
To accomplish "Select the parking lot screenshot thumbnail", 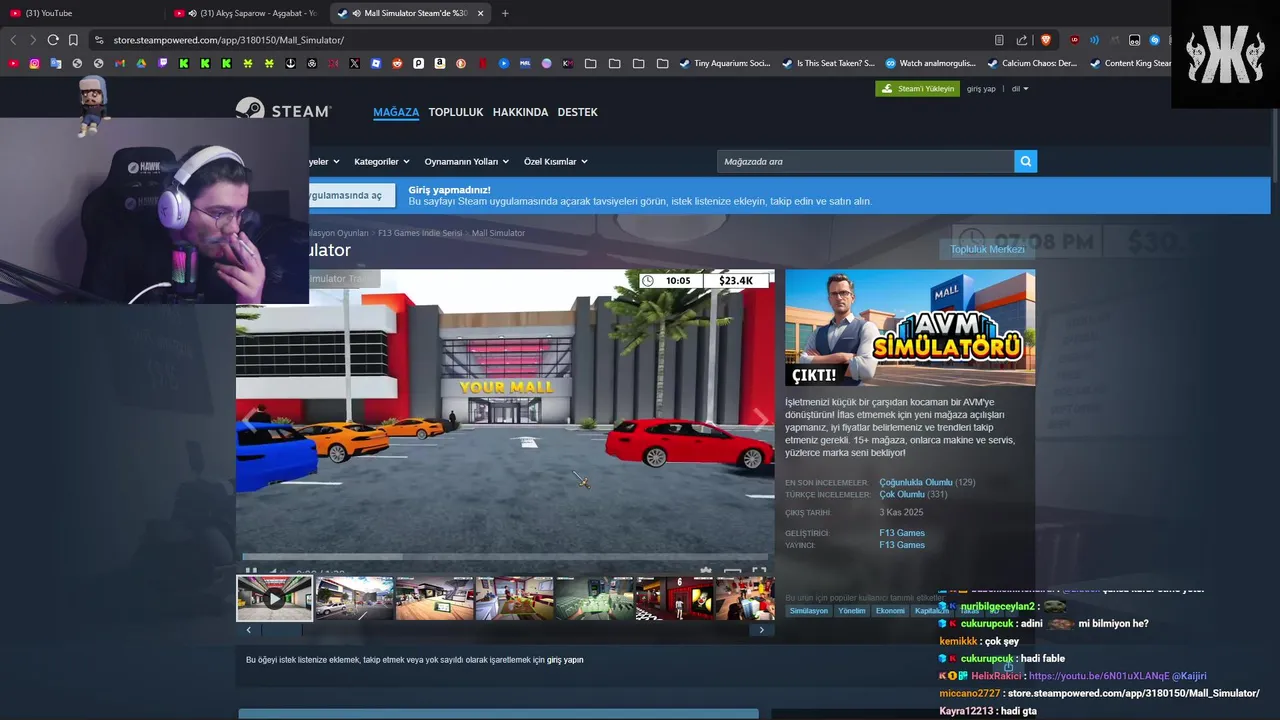I will click(x=355, y=598).
